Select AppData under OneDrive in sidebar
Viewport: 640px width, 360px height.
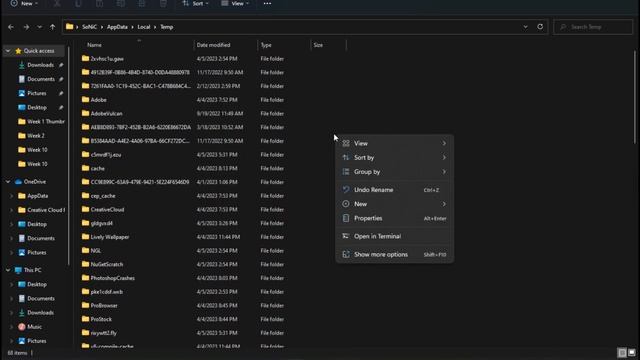(x=38, y=196)
